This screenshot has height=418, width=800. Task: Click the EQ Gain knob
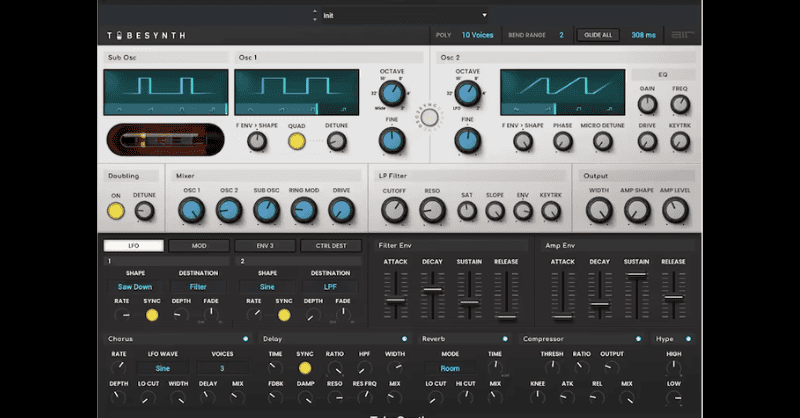tap(647, 105)
